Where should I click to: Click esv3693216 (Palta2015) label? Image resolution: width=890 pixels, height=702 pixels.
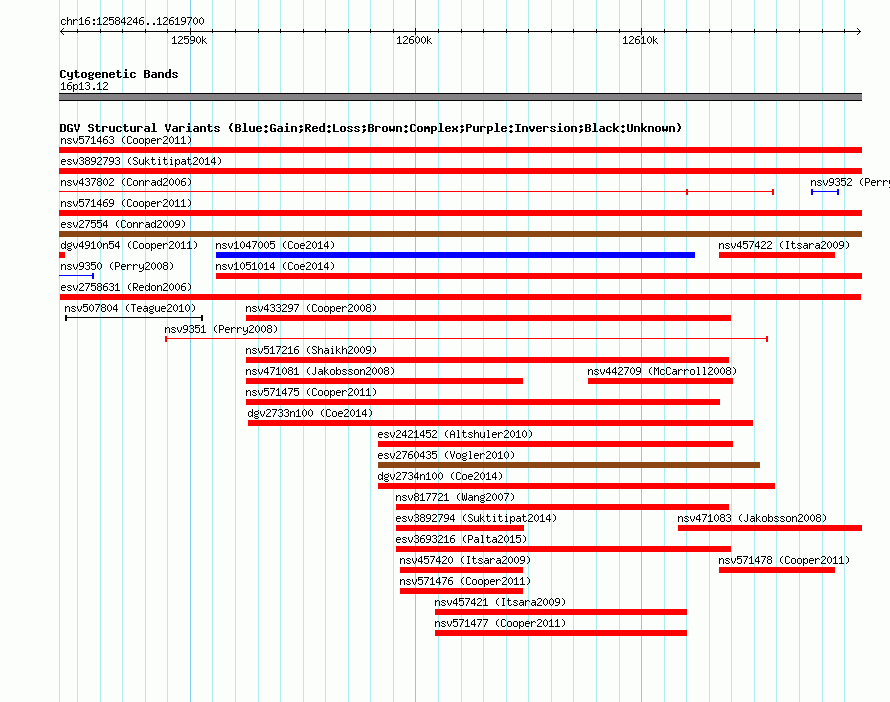coord(461,539)
